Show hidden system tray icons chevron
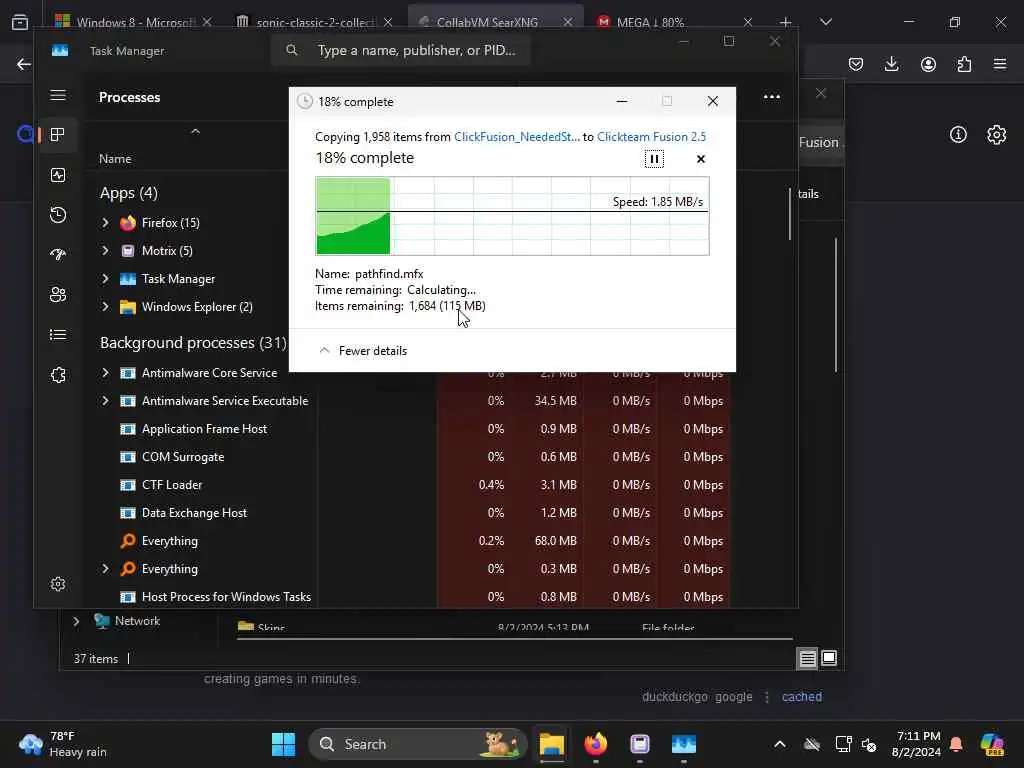The image size is (1024, 768). tap(780, 744)
